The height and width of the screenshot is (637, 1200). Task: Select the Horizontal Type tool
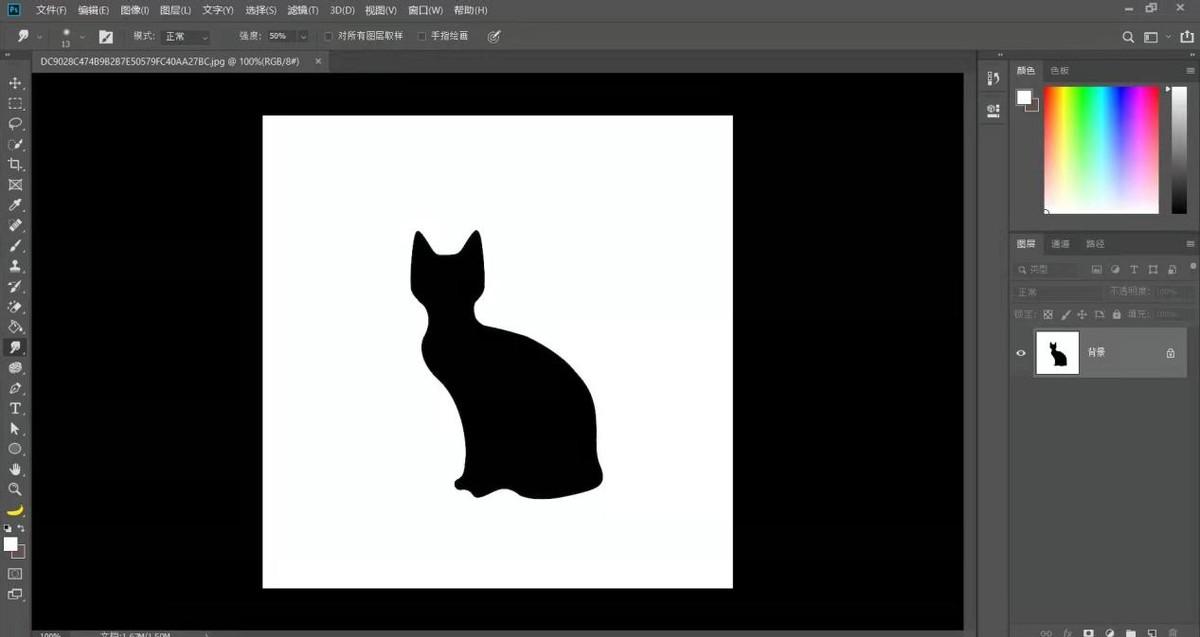15,408
